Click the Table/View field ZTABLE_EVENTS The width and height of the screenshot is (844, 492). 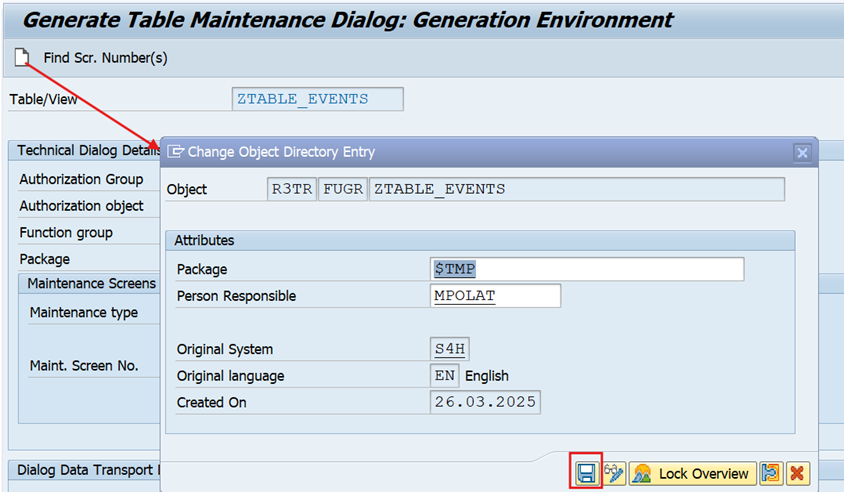317,99
